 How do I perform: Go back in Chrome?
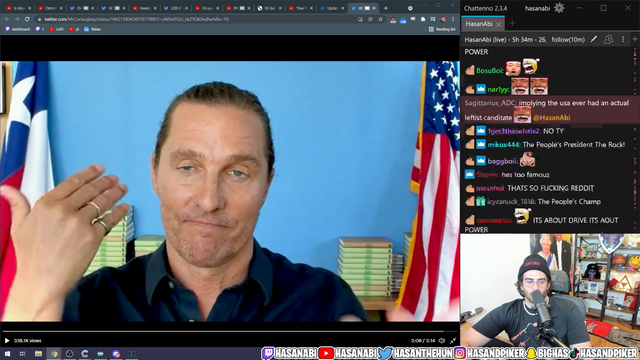[x=7, y=19]
